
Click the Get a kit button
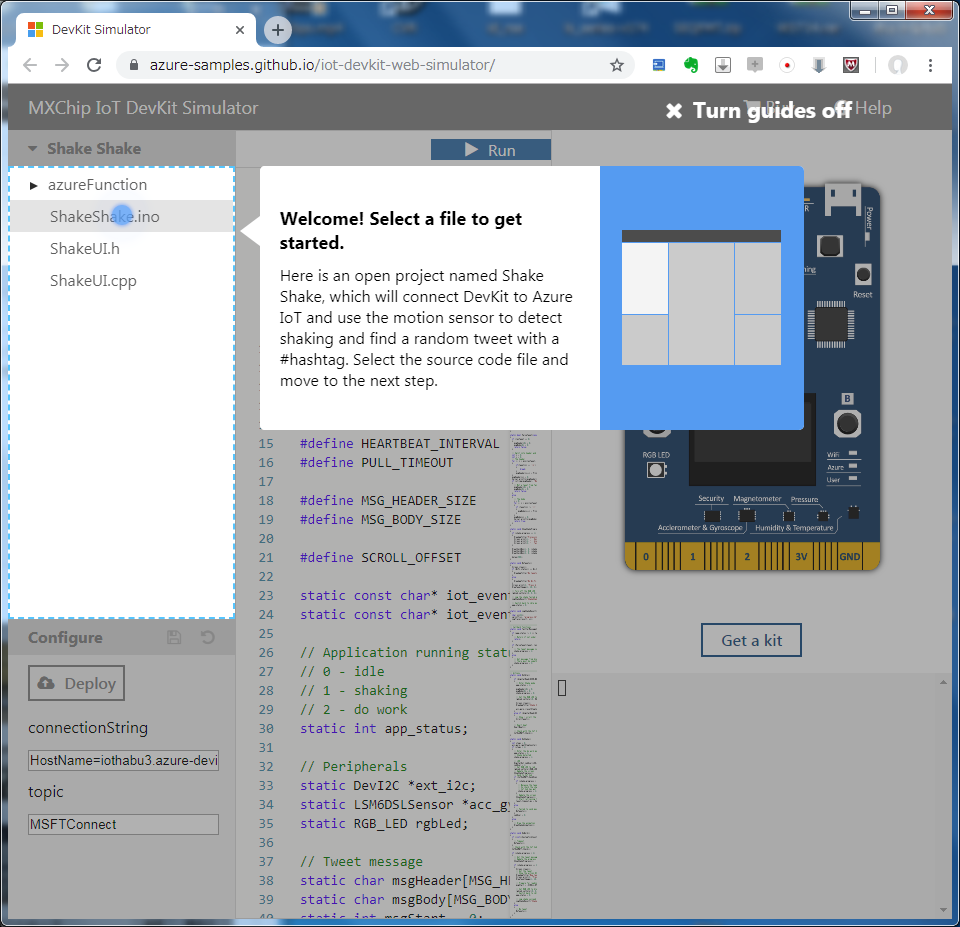751,640
